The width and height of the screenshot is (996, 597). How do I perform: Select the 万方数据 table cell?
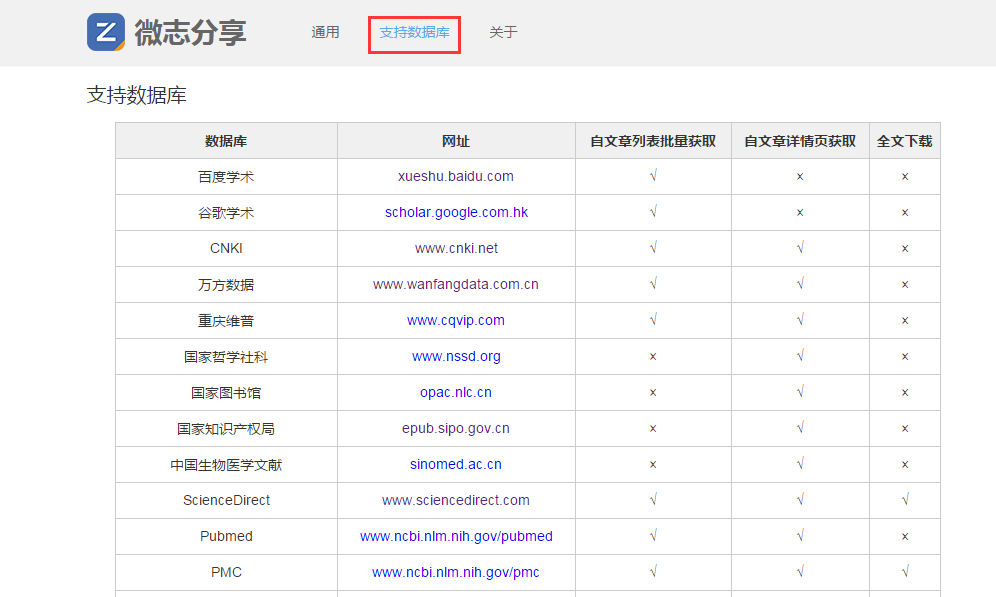click(226, 285)
